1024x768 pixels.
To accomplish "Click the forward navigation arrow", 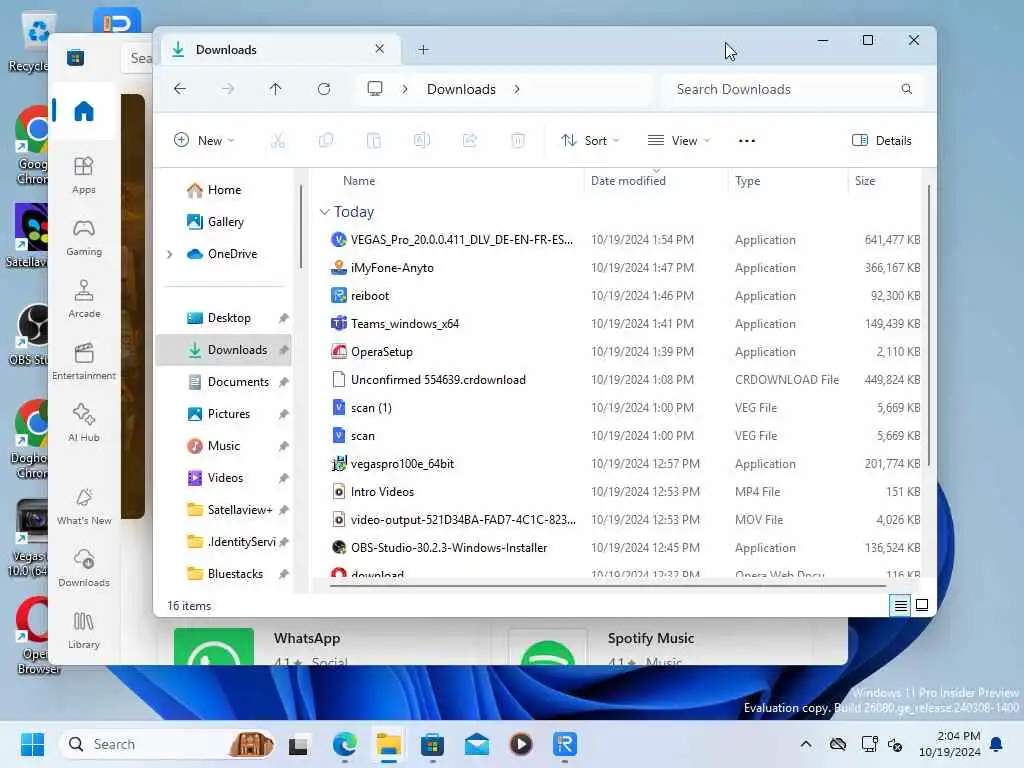I will point(227,89).
